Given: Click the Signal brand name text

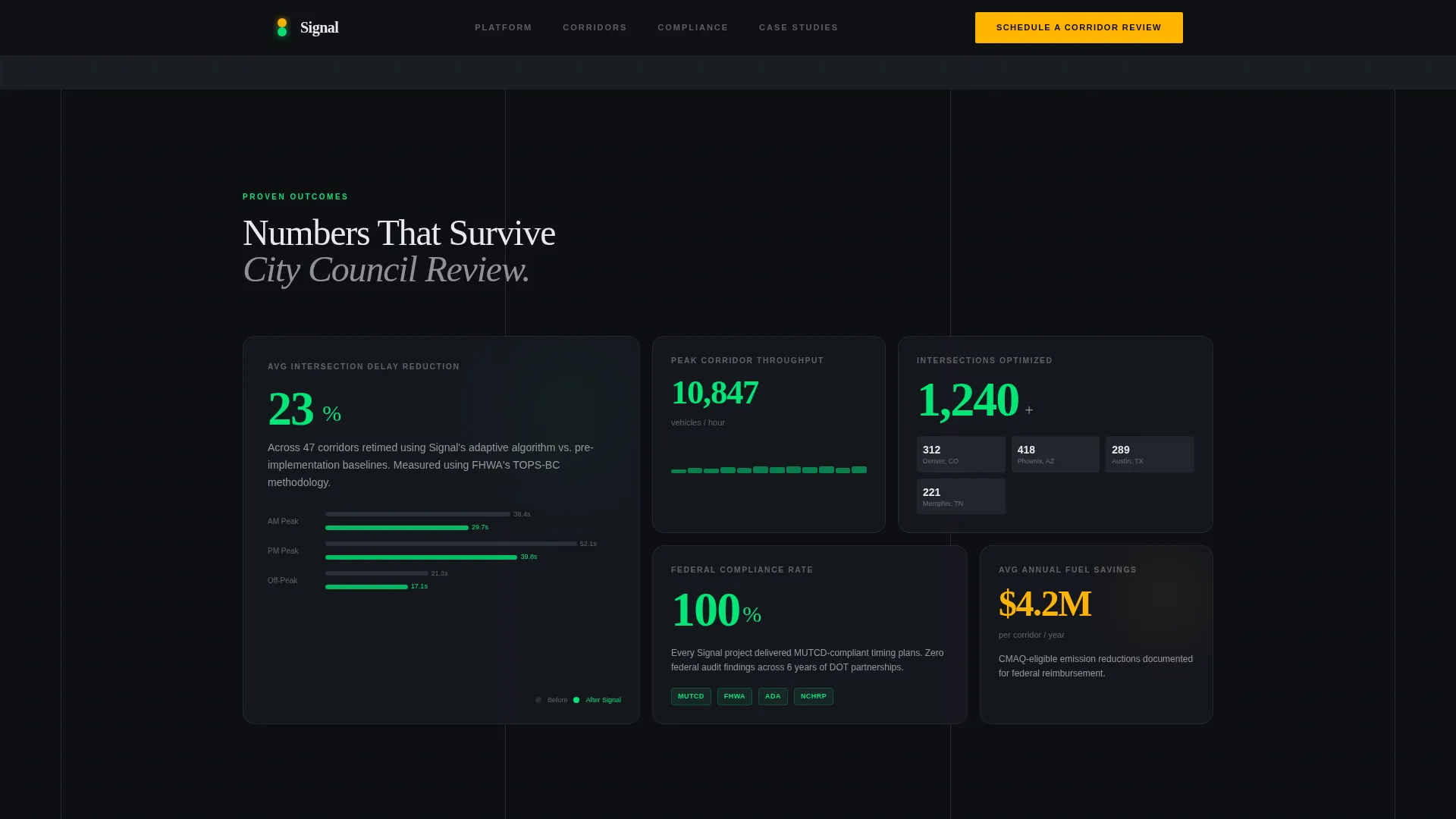Looking at the screenshot, I should coord(319,27).
